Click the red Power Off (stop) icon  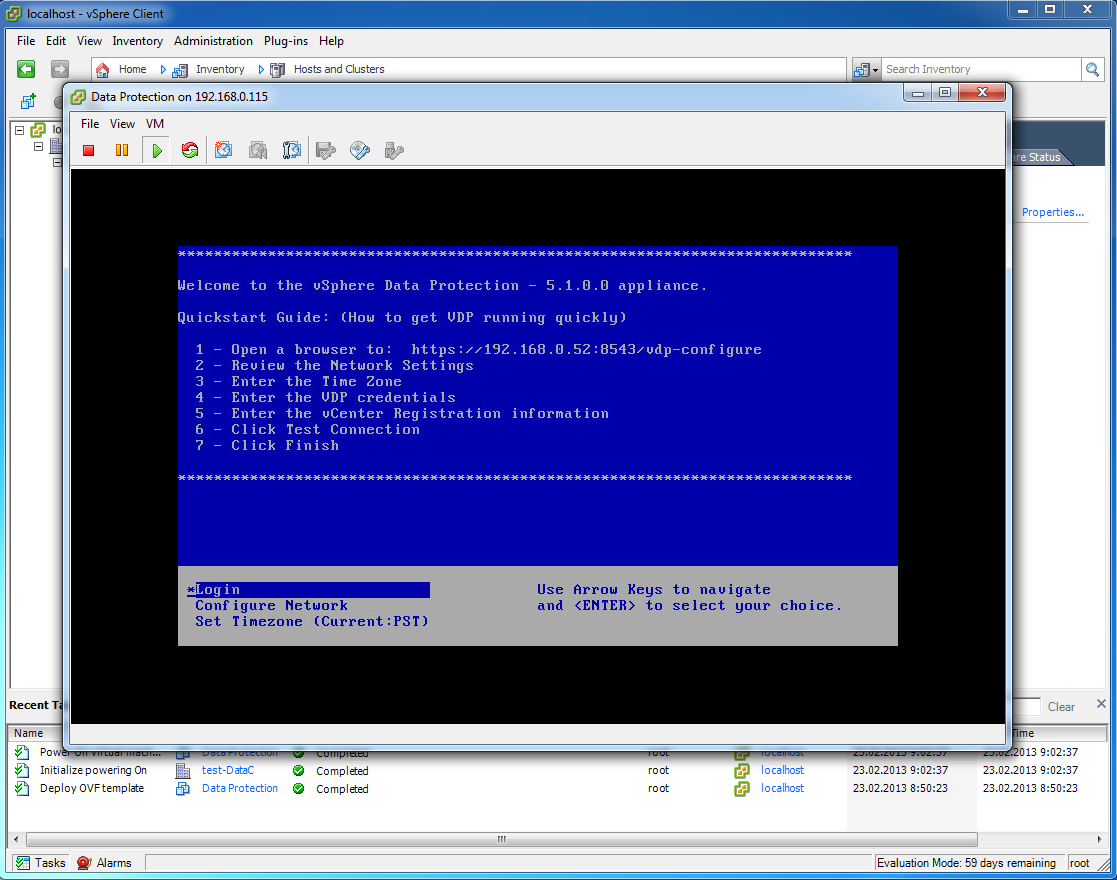pos(88,150)
